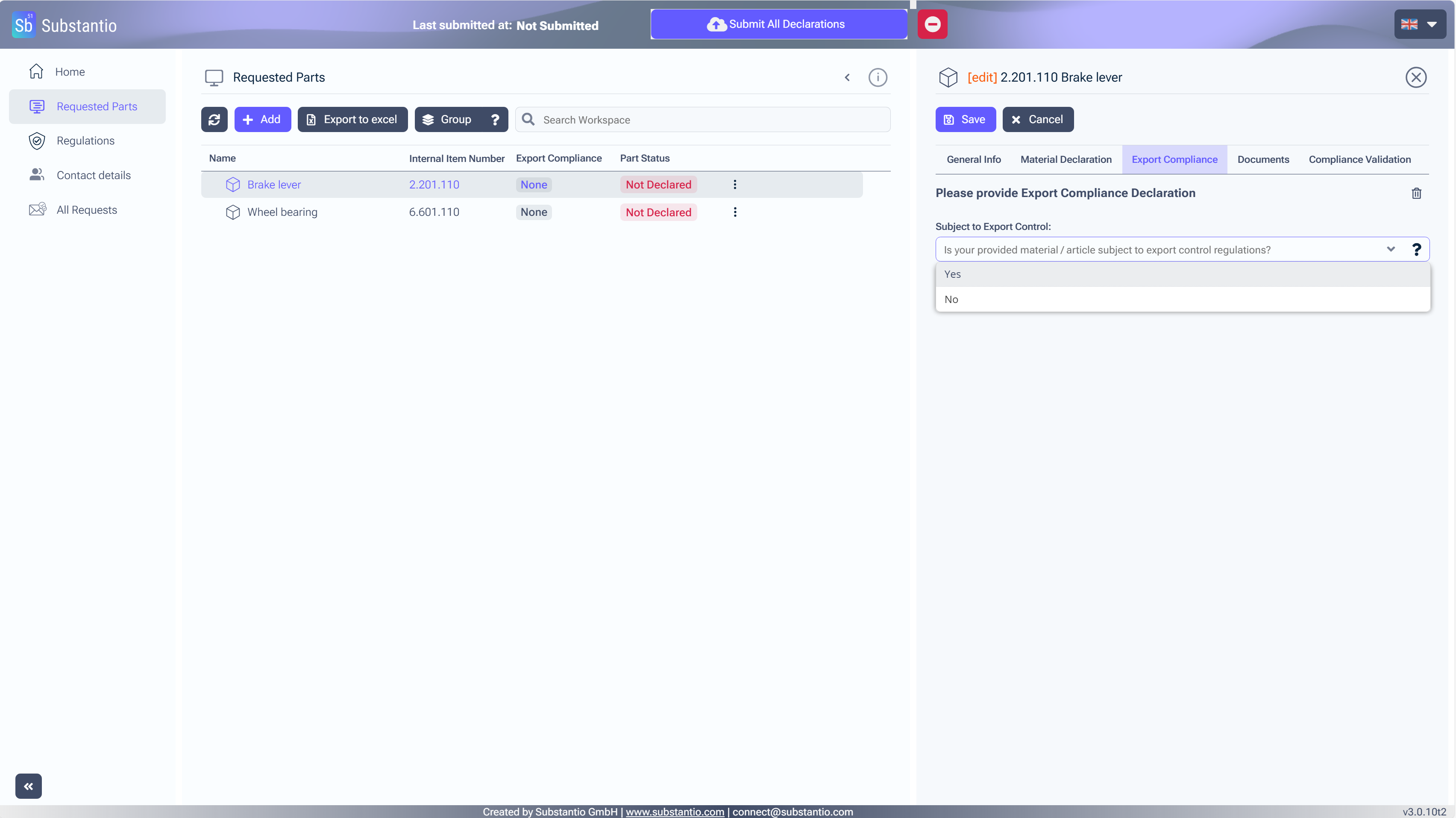Open the Brake lever row options menu
1456x818 pixels.
pos(735,184)
